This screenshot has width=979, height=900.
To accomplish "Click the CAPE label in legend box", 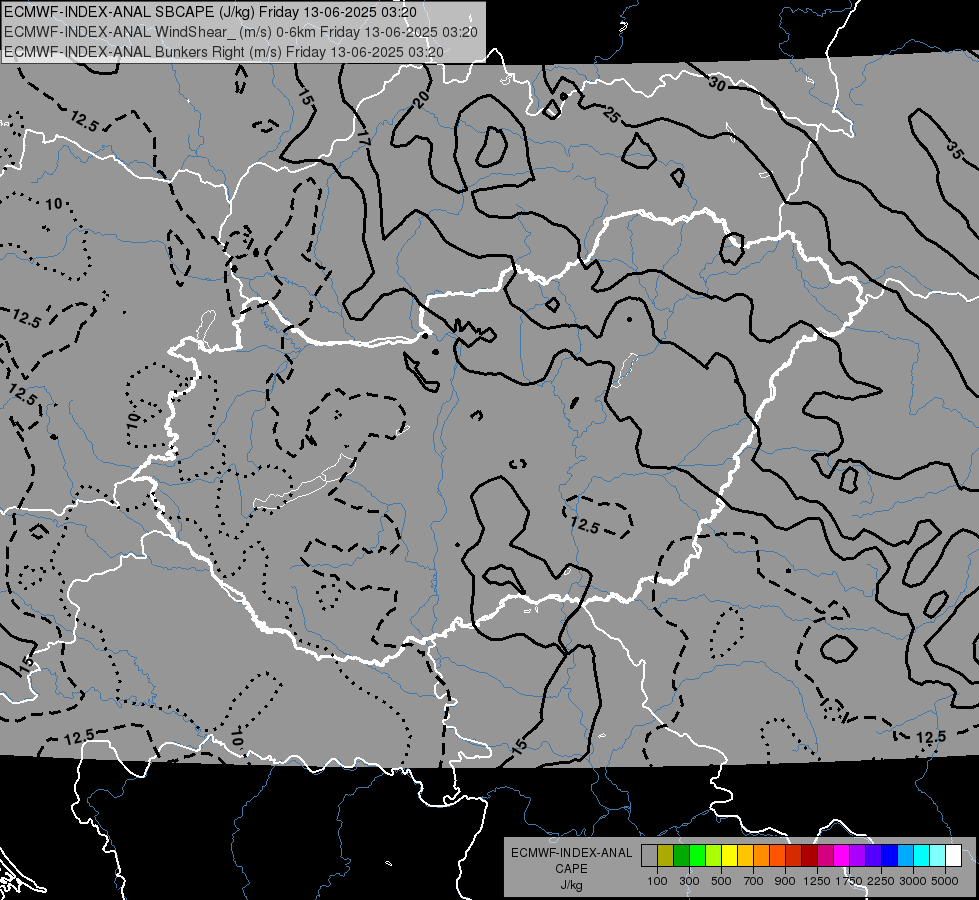I will pos(571,869).
